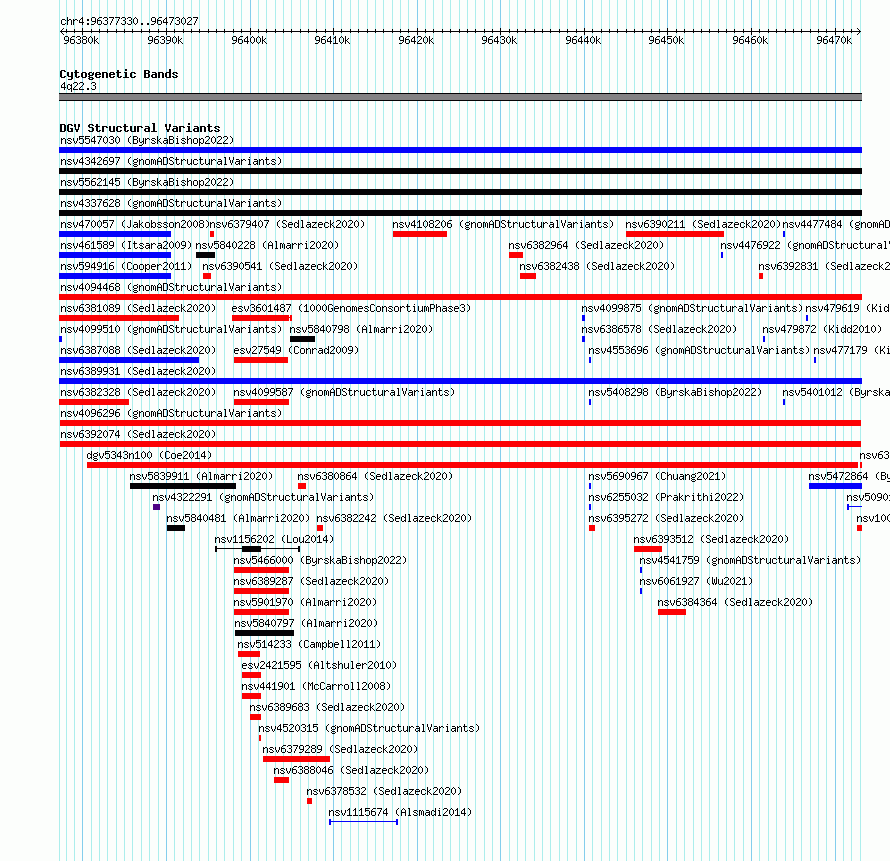The width and height of the screenshot is (890, 861).
Task: Click the nsv6381089 (Sedlazeck2020) red bar
Action: pos(119,318)
